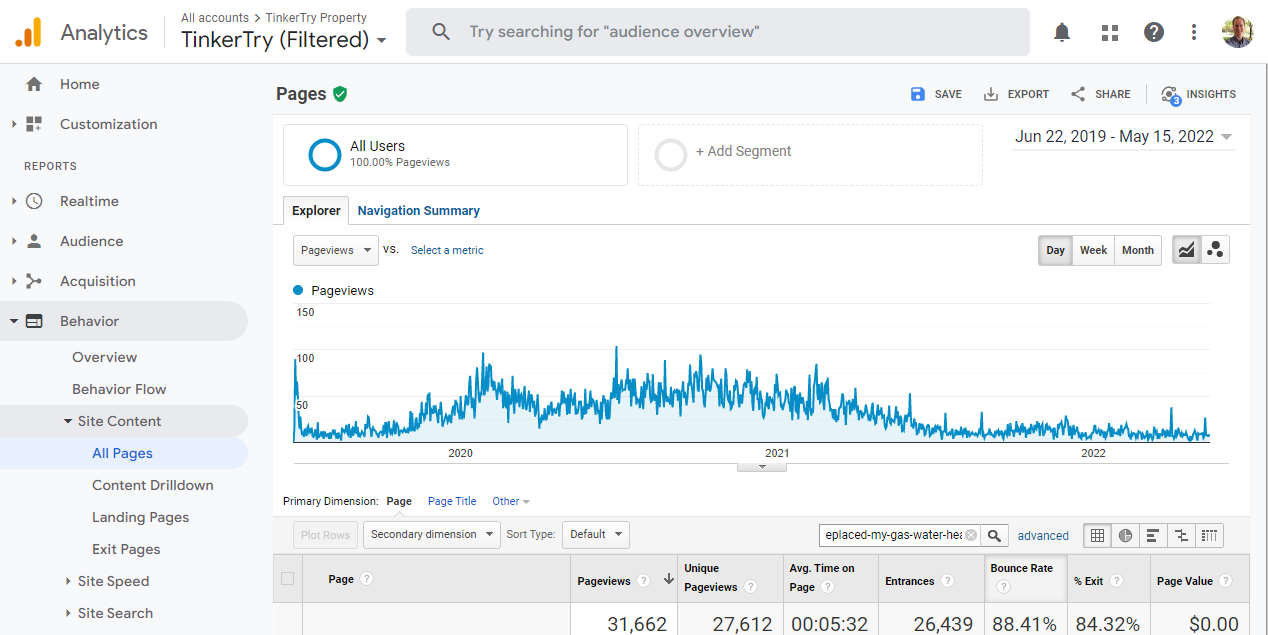The width and height of the screenshot is (1268, 635).
Task: Switch to motion chart view
Action: (x=1215, y=250)
